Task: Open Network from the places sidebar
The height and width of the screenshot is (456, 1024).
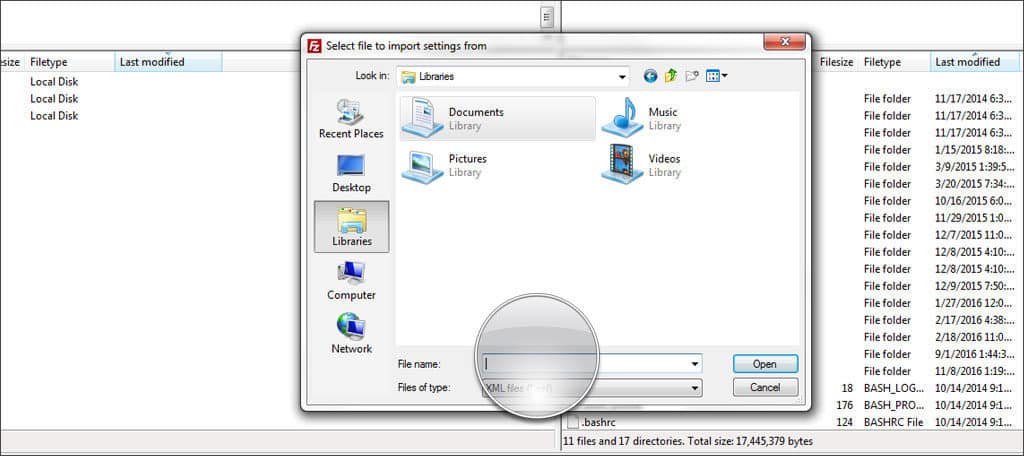Action: [351, 335]
